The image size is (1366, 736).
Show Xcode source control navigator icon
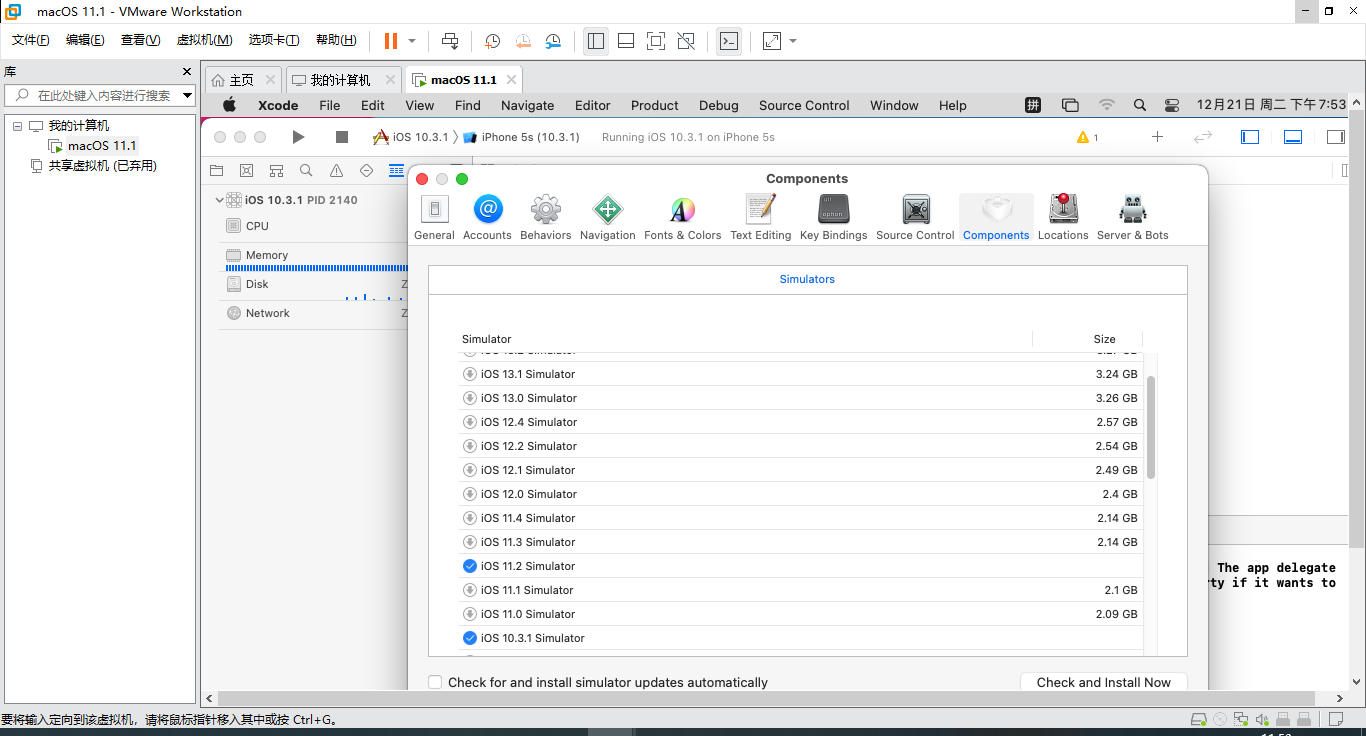coord(247,171)
